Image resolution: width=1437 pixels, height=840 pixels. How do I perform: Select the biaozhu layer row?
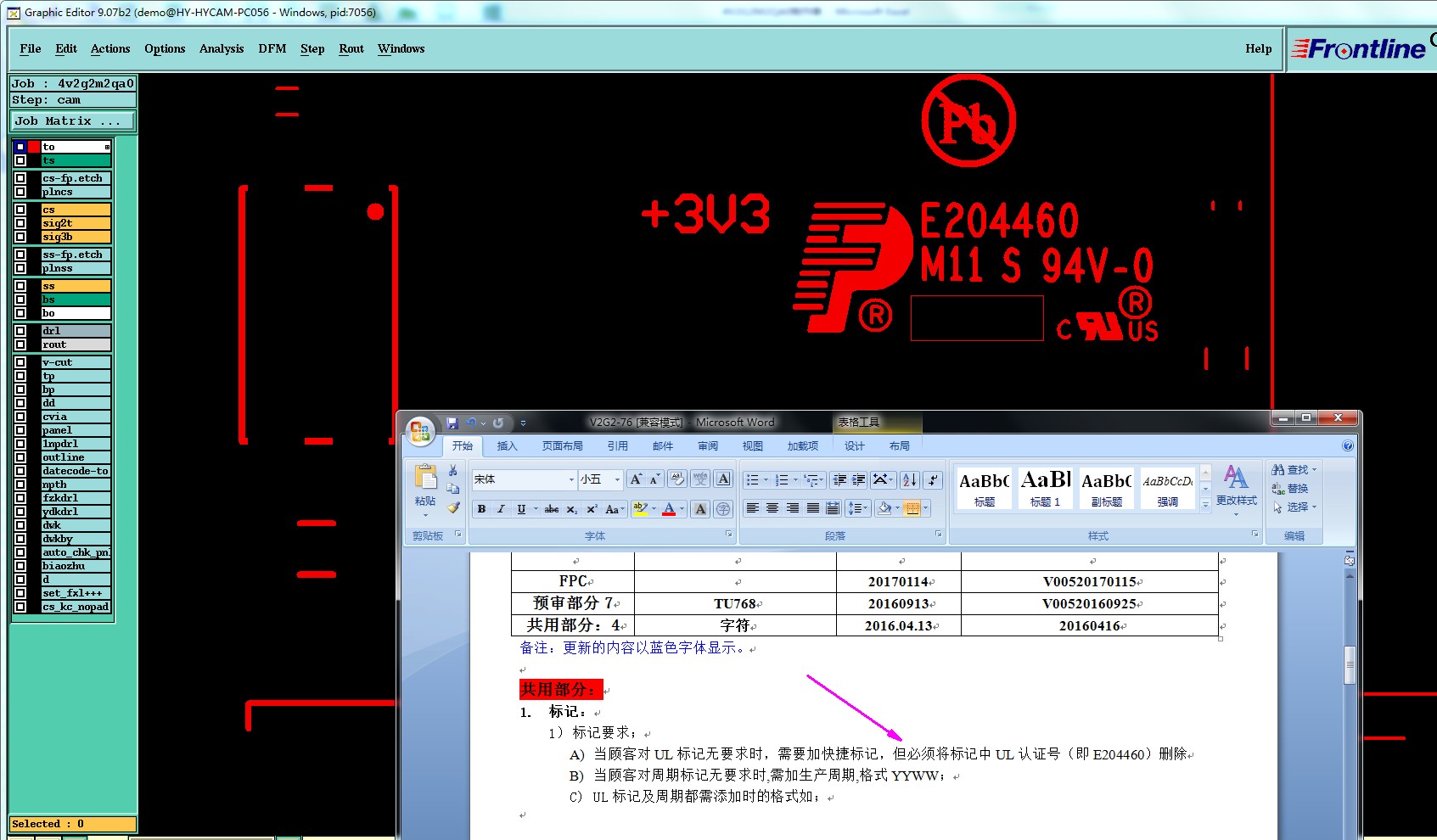(x=76, y=566)
